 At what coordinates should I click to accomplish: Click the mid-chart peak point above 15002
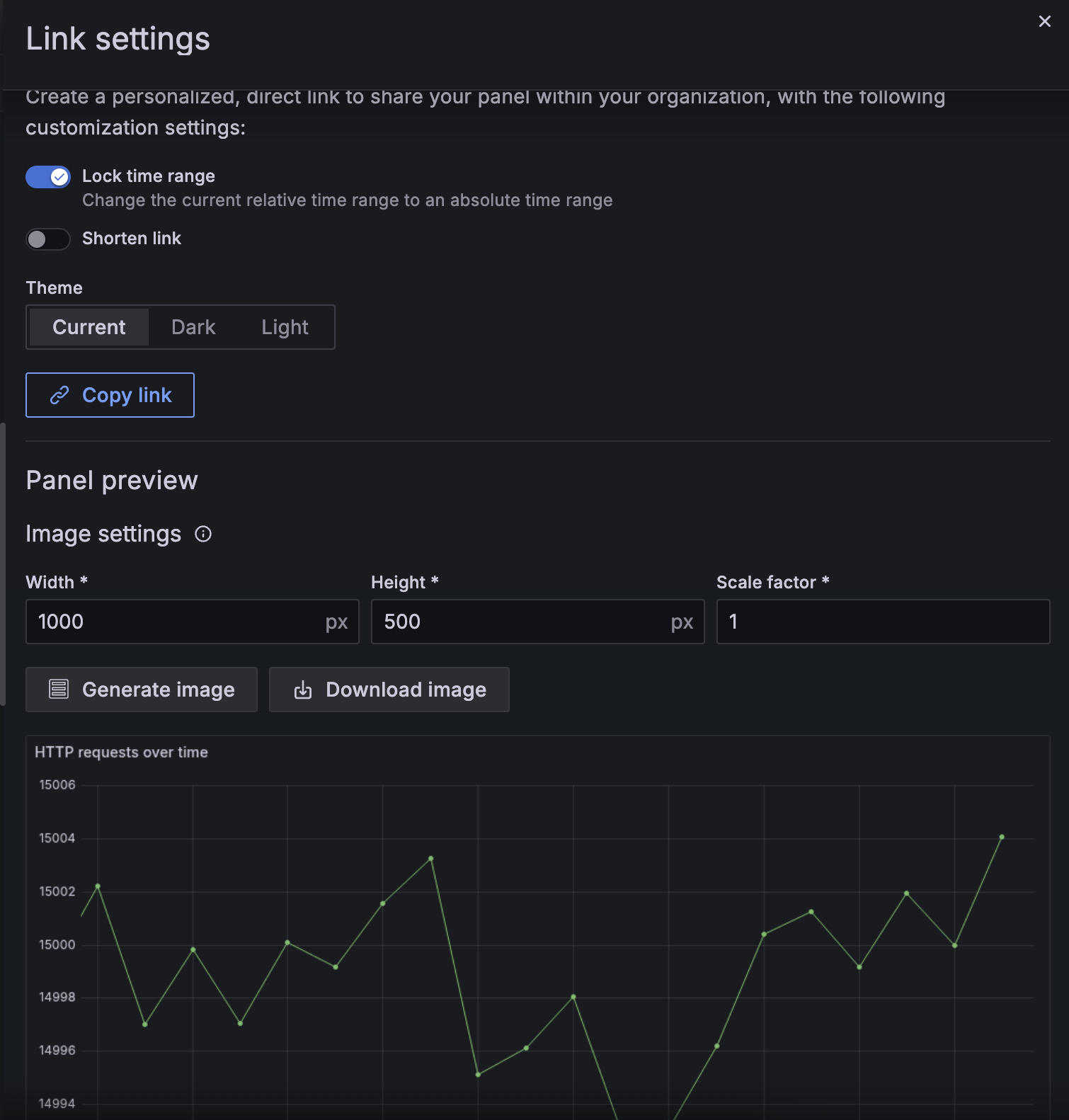431,859
